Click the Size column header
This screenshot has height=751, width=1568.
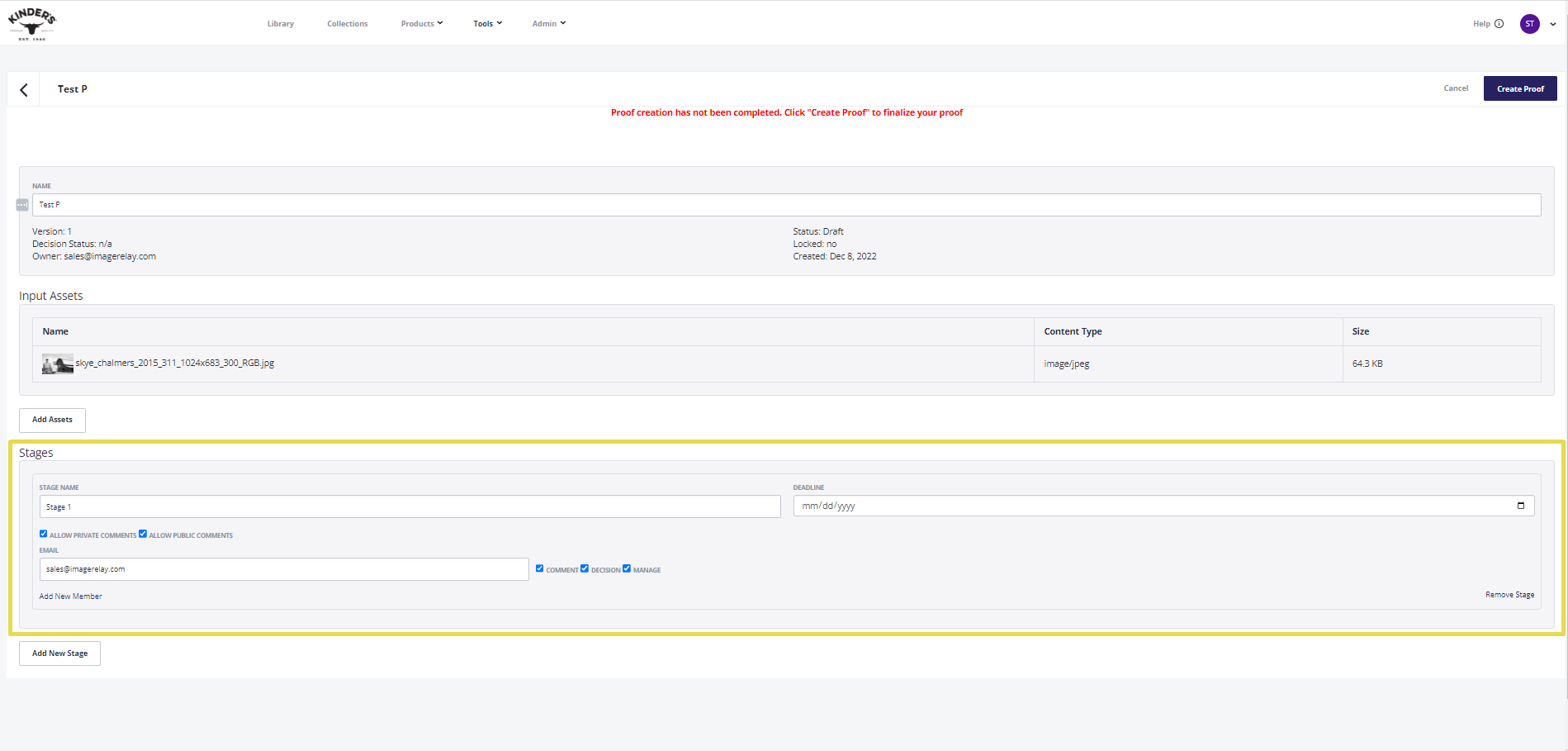[x=1360, y=331]
